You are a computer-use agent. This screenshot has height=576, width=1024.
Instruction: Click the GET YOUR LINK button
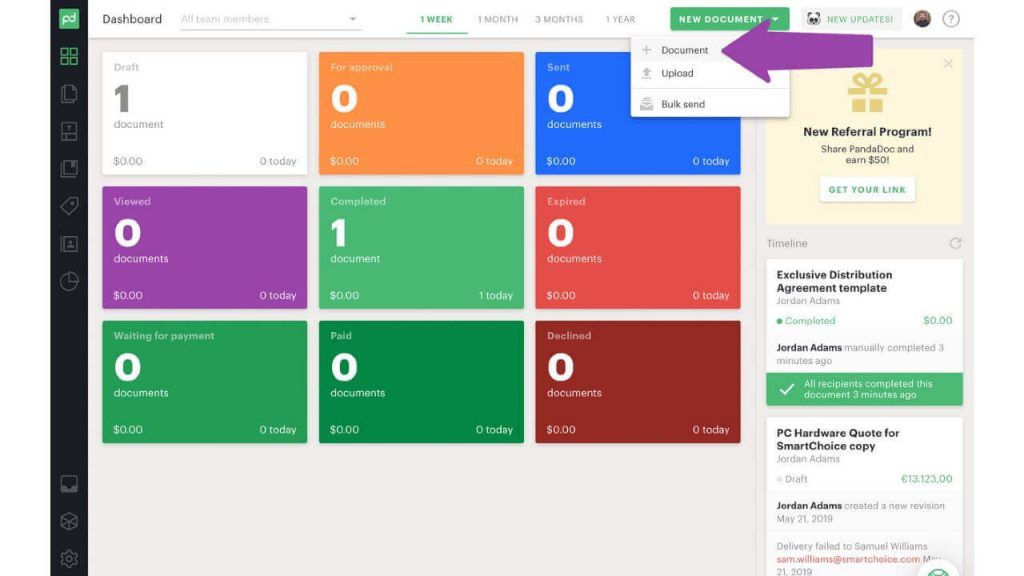tap(867, 189)
